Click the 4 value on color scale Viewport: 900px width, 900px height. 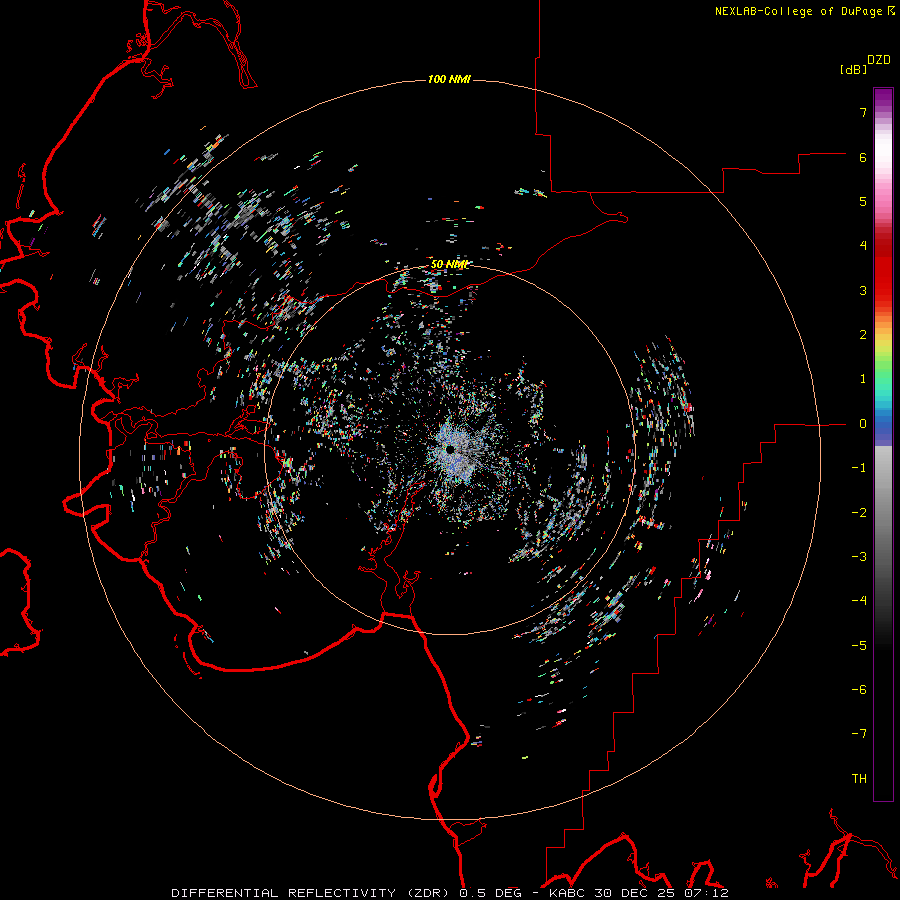tap(862, 246)
